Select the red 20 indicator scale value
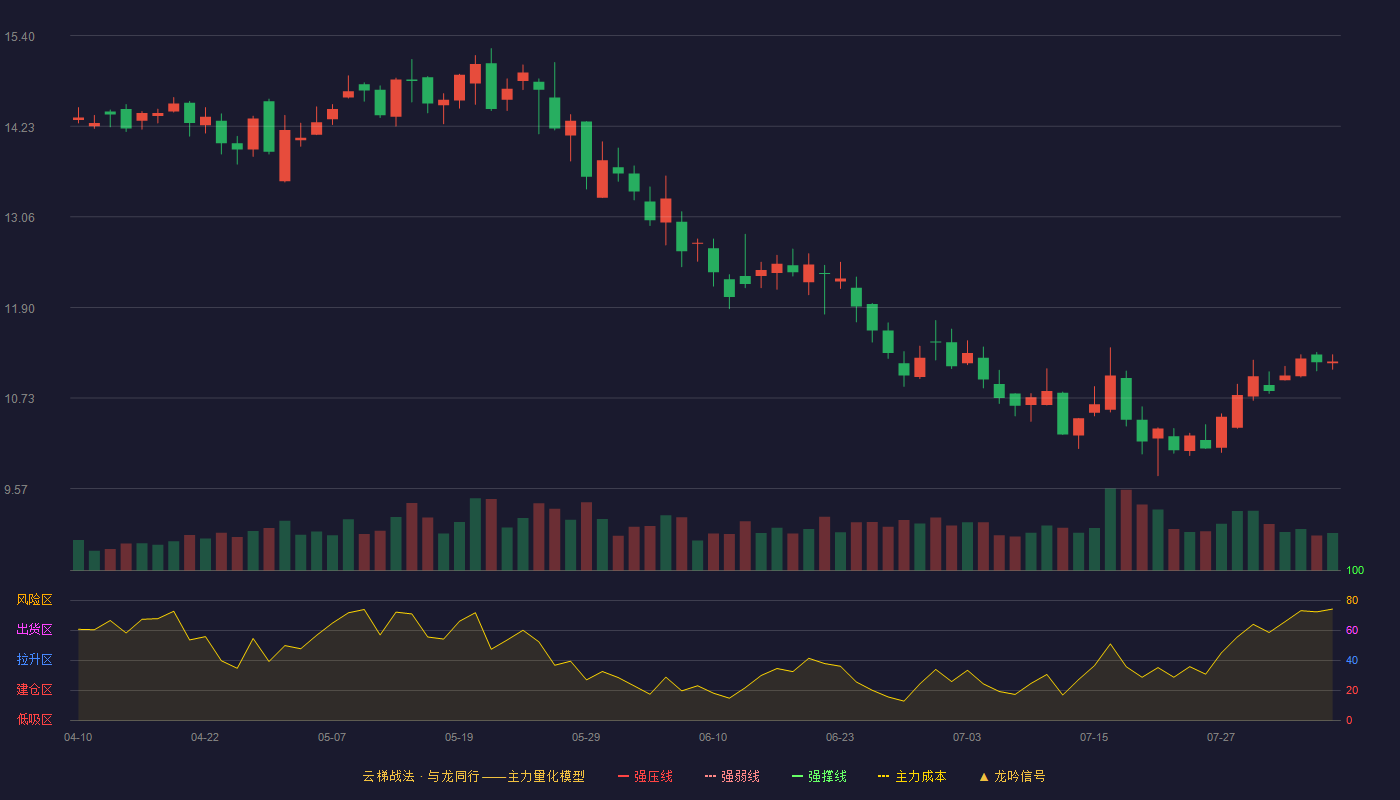 pyautogui.click(x=1352, y=690)
